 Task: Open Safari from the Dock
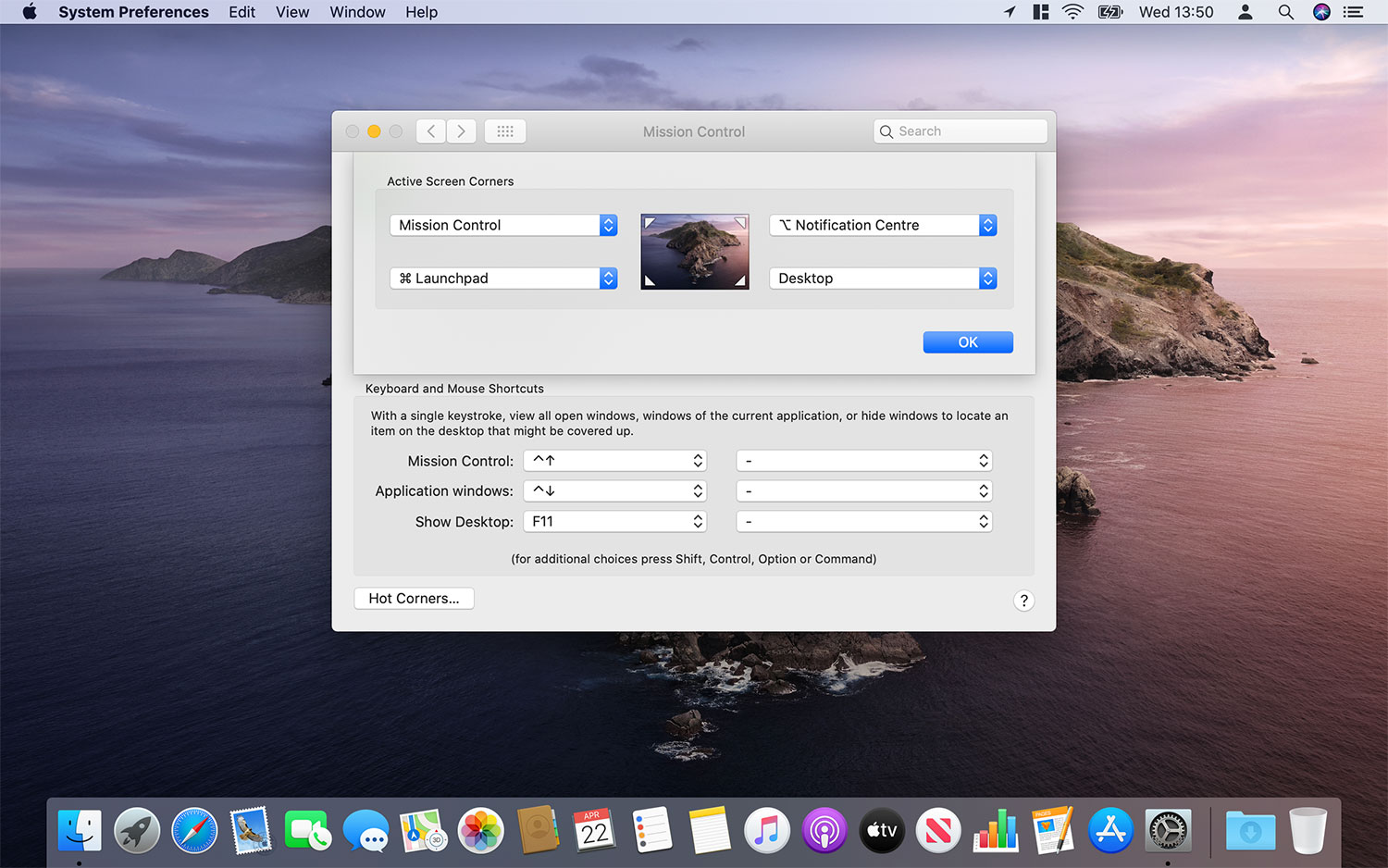click(194, 830)
